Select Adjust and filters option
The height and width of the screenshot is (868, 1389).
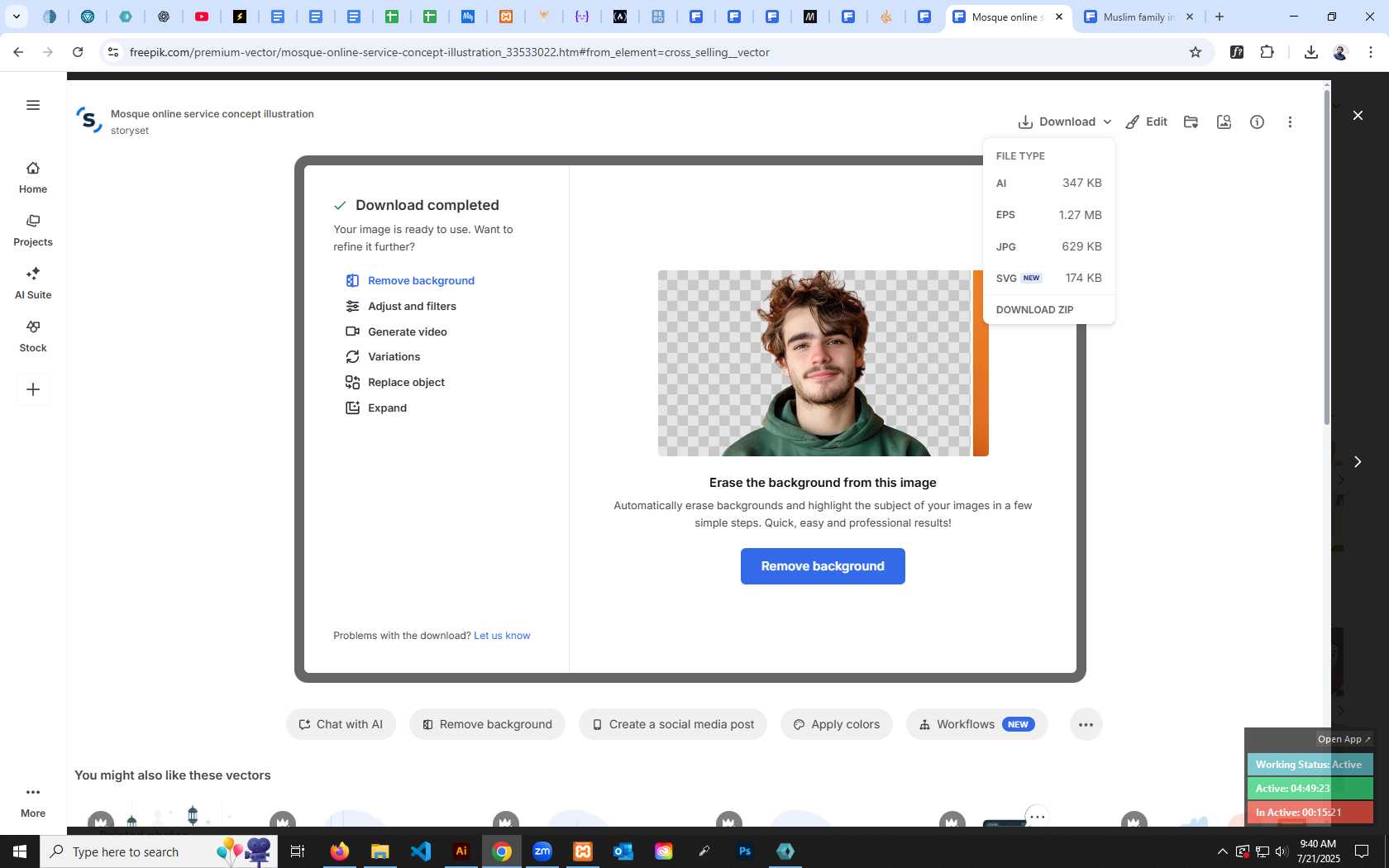401,307
